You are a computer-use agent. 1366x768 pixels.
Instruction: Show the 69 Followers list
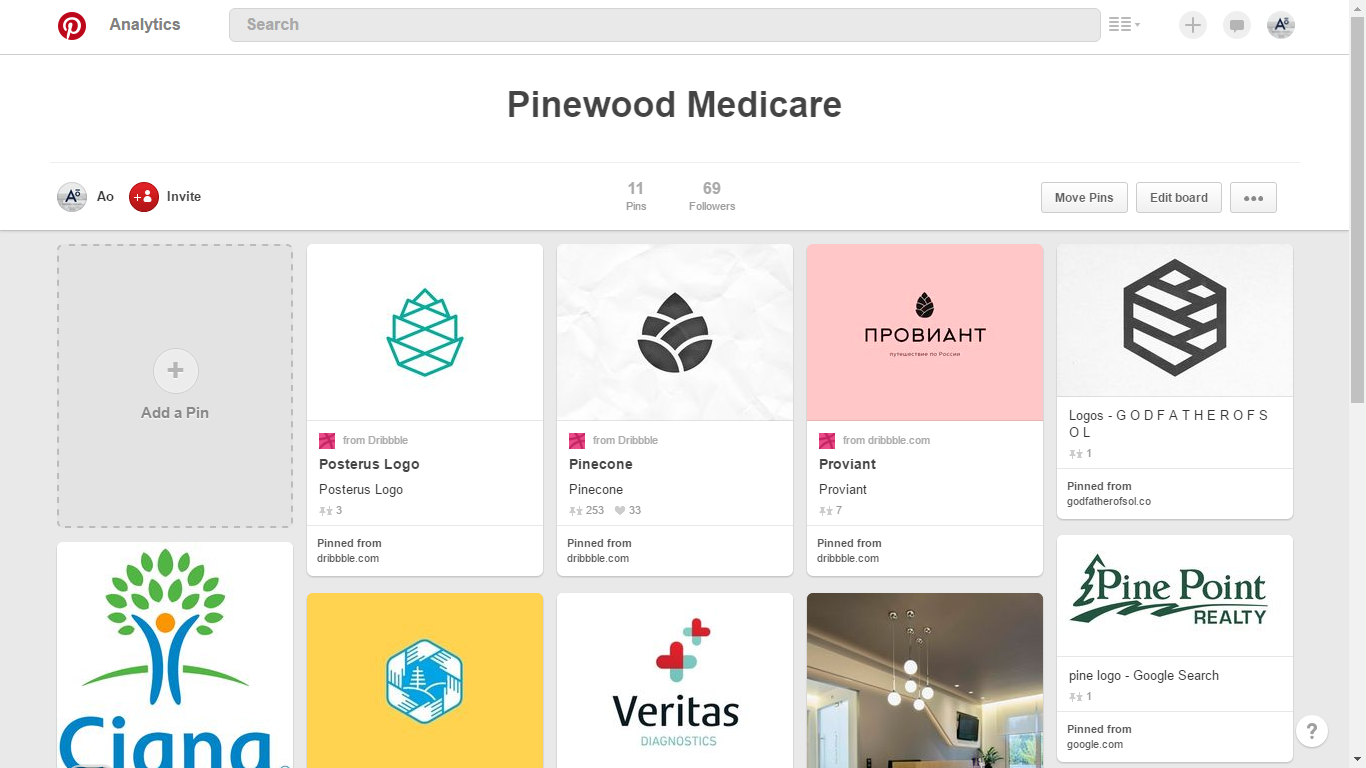(x=712, y=196)
